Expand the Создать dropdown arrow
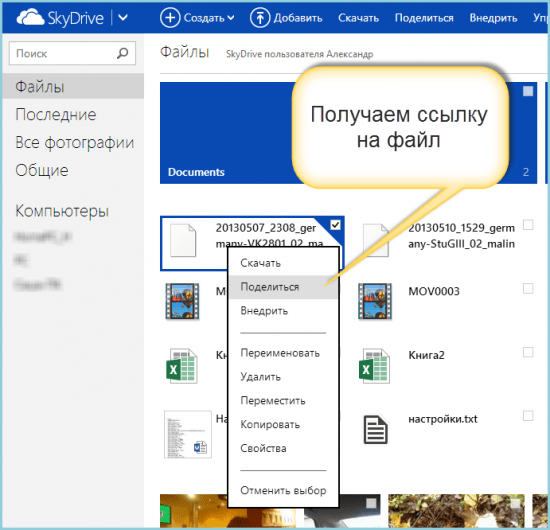Image resolution: width=550 pixels, height=530 pixels. tap(230, 18)
